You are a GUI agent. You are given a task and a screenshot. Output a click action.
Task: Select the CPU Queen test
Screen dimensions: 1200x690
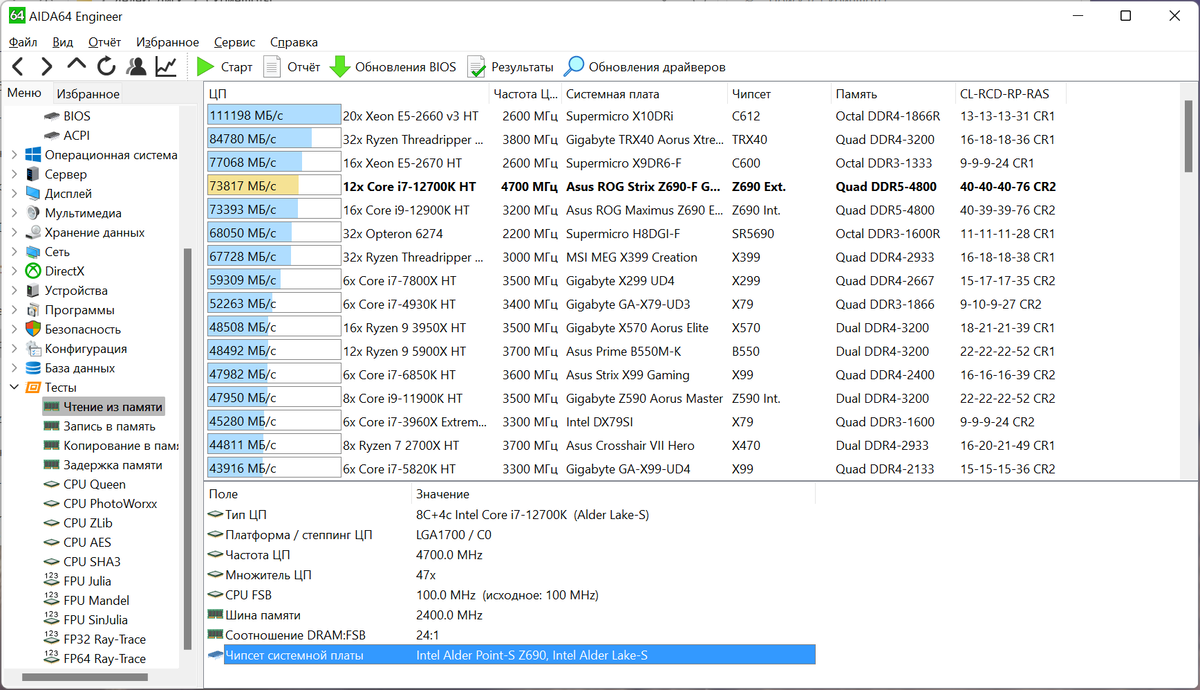point(94,484)
